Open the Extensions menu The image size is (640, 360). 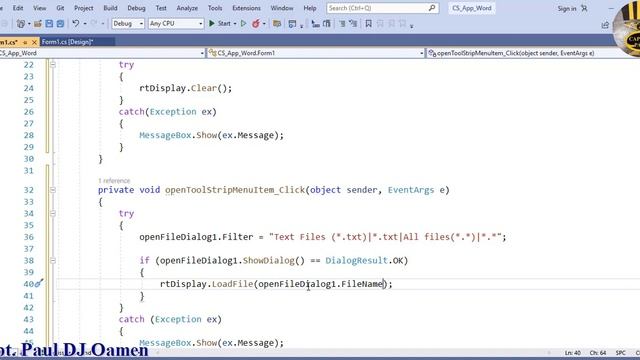tap(246, 8)
